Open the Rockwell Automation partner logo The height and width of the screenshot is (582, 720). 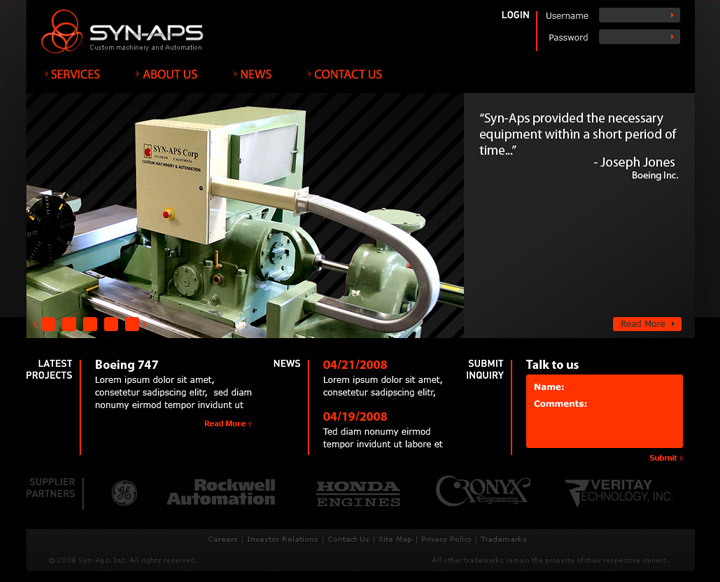tap(221, 492)
